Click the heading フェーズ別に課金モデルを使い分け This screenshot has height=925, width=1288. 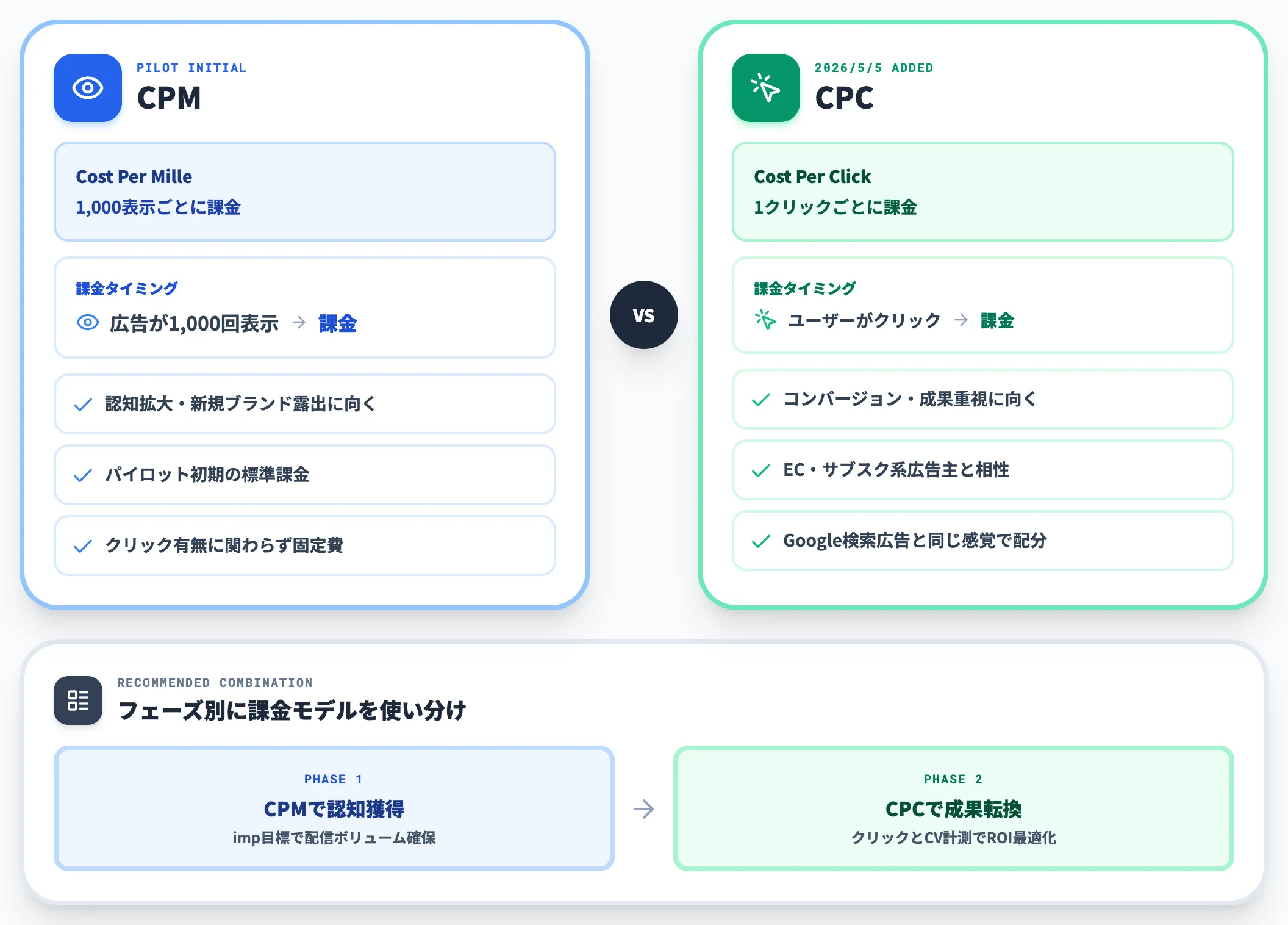(292, 710)
